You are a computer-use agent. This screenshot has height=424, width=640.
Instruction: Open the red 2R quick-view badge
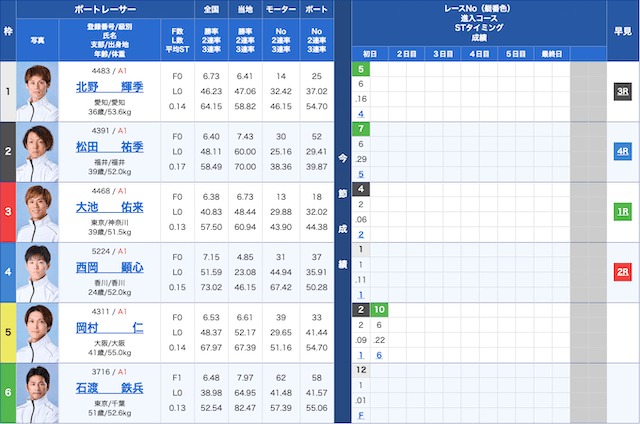tap(622, 272)
